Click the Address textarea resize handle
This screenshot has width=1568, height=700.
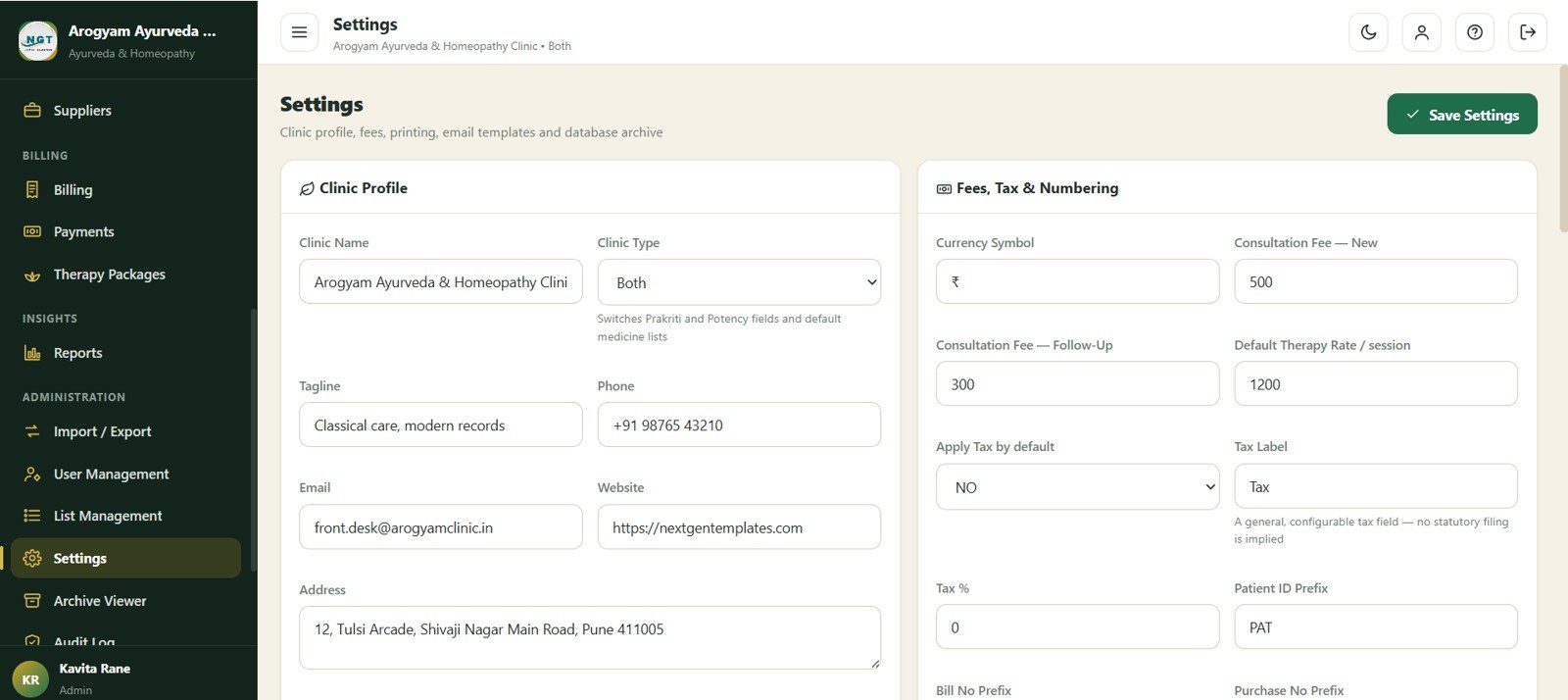(x=875, y=664)
